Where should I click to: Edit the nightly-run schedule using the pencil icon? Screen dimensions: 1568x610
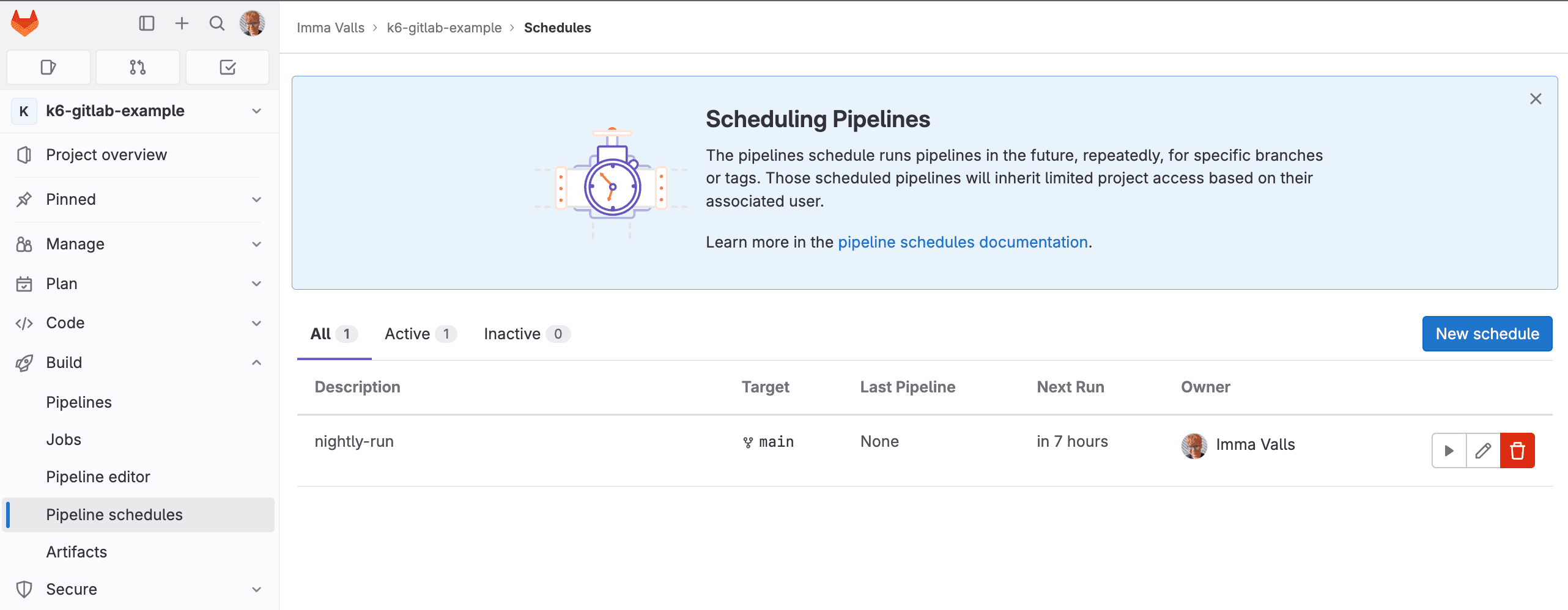pos(1483,450)
